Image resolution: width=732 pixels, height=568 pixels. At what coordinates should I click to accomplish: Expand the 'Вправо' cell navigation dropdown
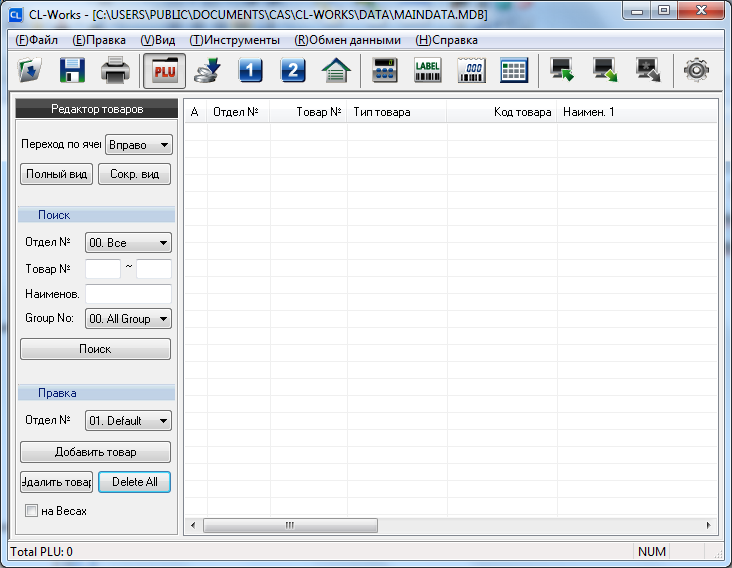point(138,145)
